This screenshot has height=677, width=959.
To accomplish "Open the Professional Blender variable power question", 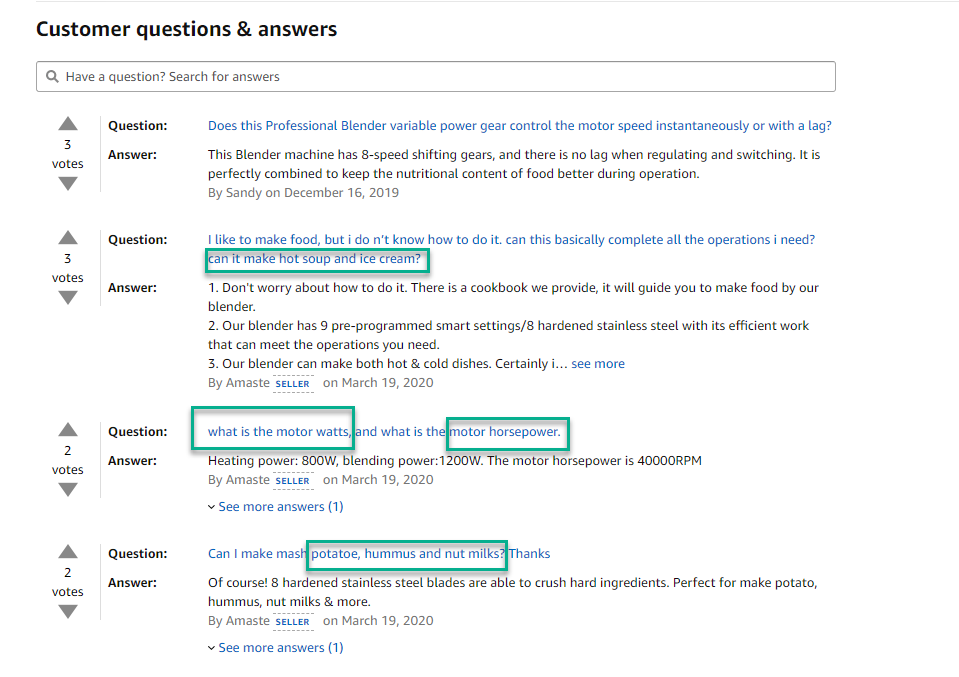I will click(x=519, y=125).
